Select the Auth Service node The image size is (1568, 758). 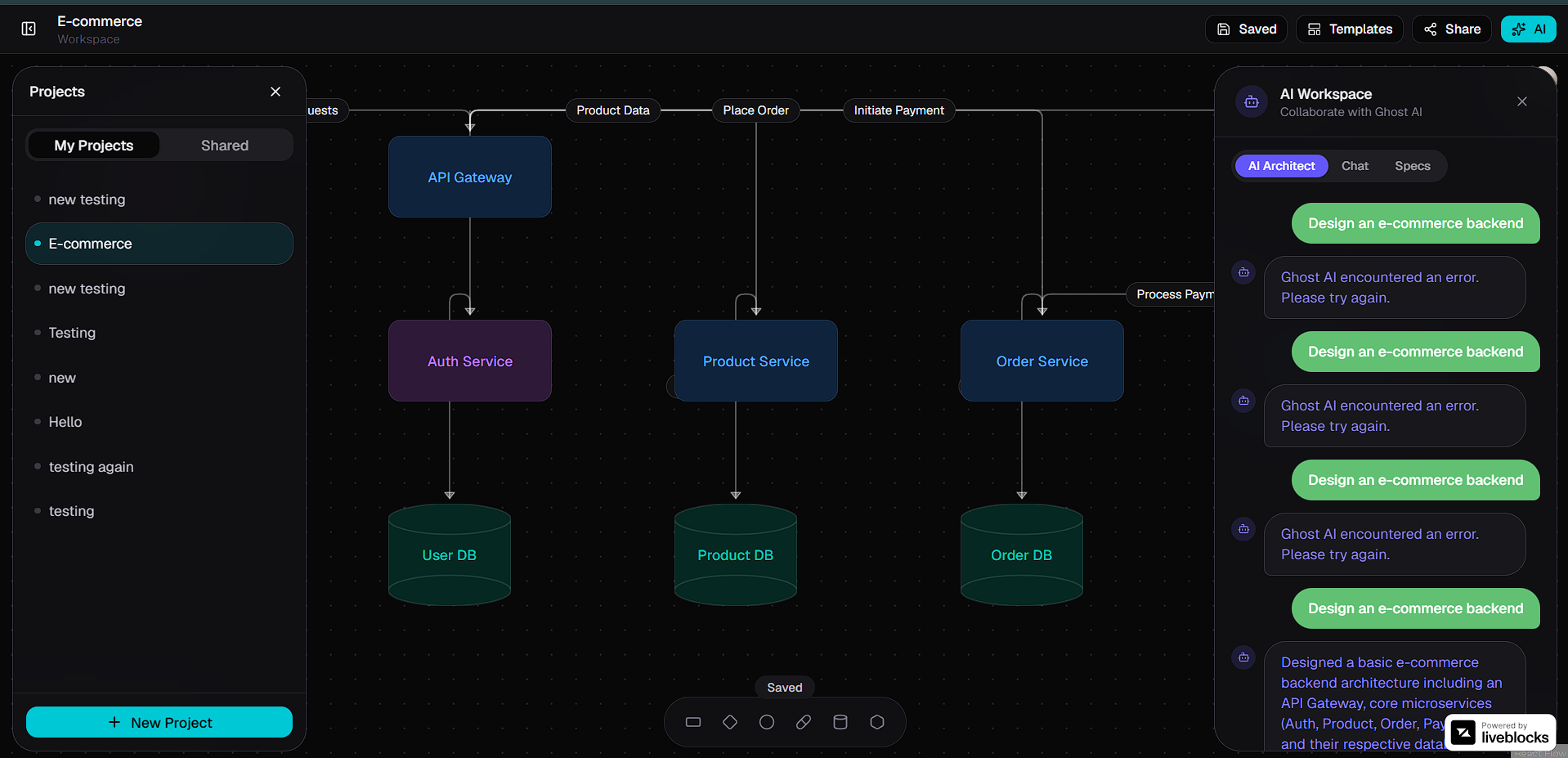coord(470,361)
